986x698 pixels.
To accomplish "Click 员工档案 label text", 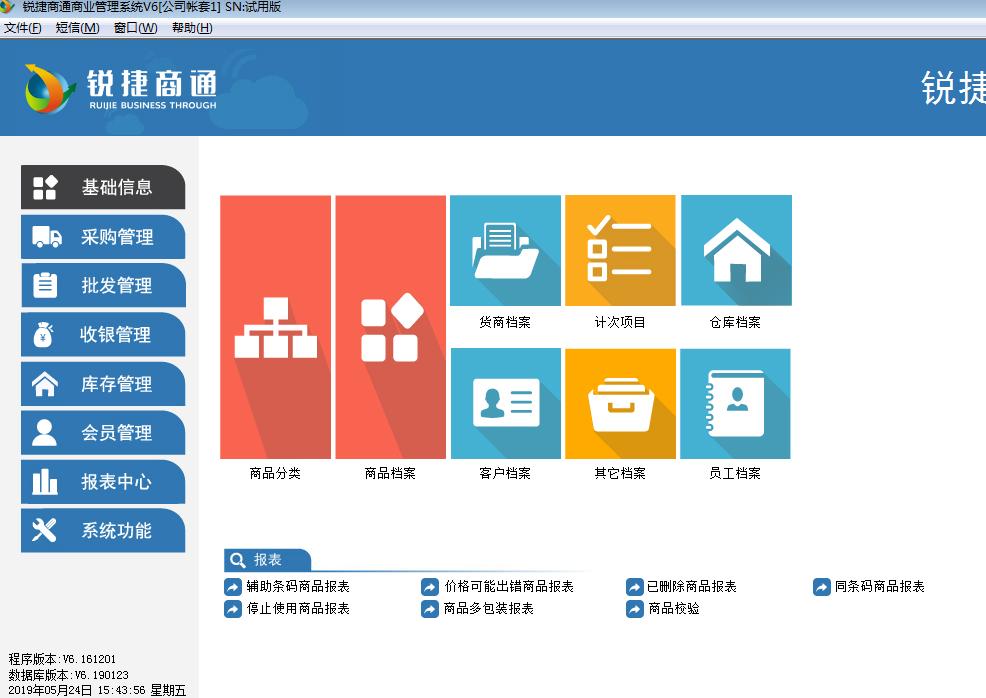I will [736, 473].
